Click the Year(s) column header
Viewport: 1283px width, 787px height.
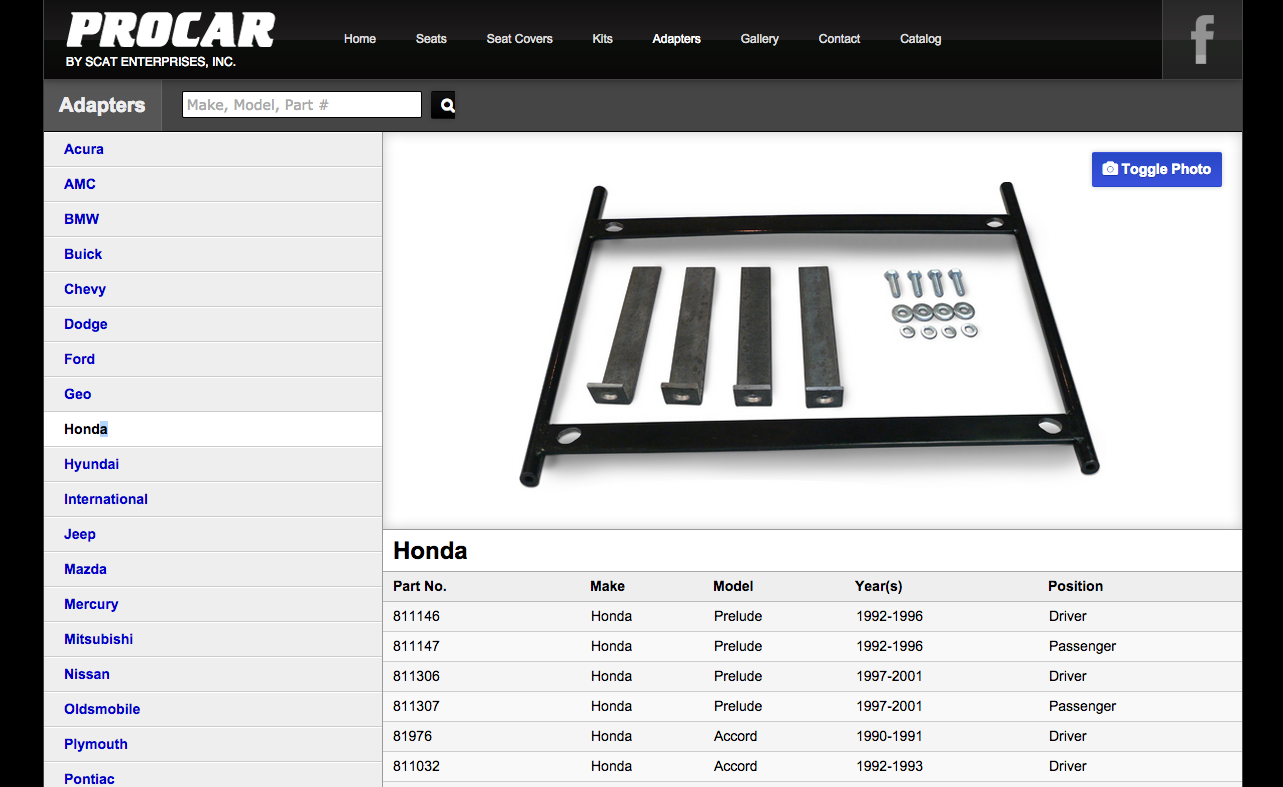(879, 586)
